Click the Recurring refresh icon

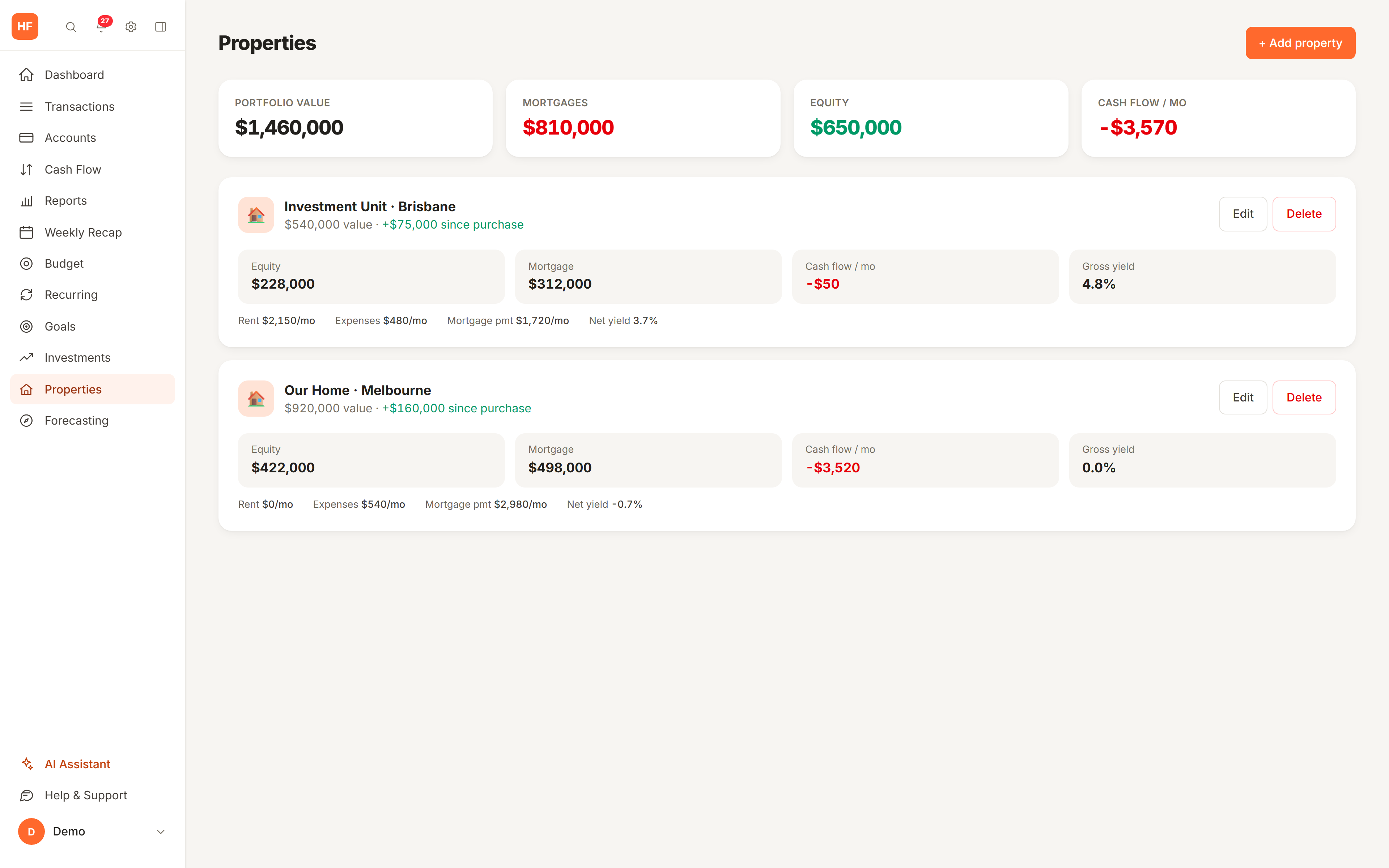click(26, 294)
